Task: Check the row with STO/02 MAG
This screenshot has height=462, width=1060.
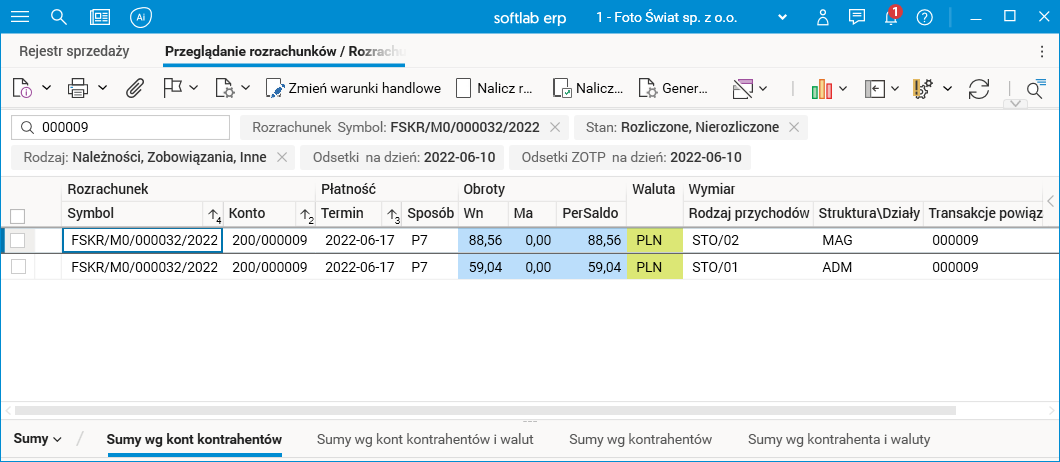Action: click(18, 239)
